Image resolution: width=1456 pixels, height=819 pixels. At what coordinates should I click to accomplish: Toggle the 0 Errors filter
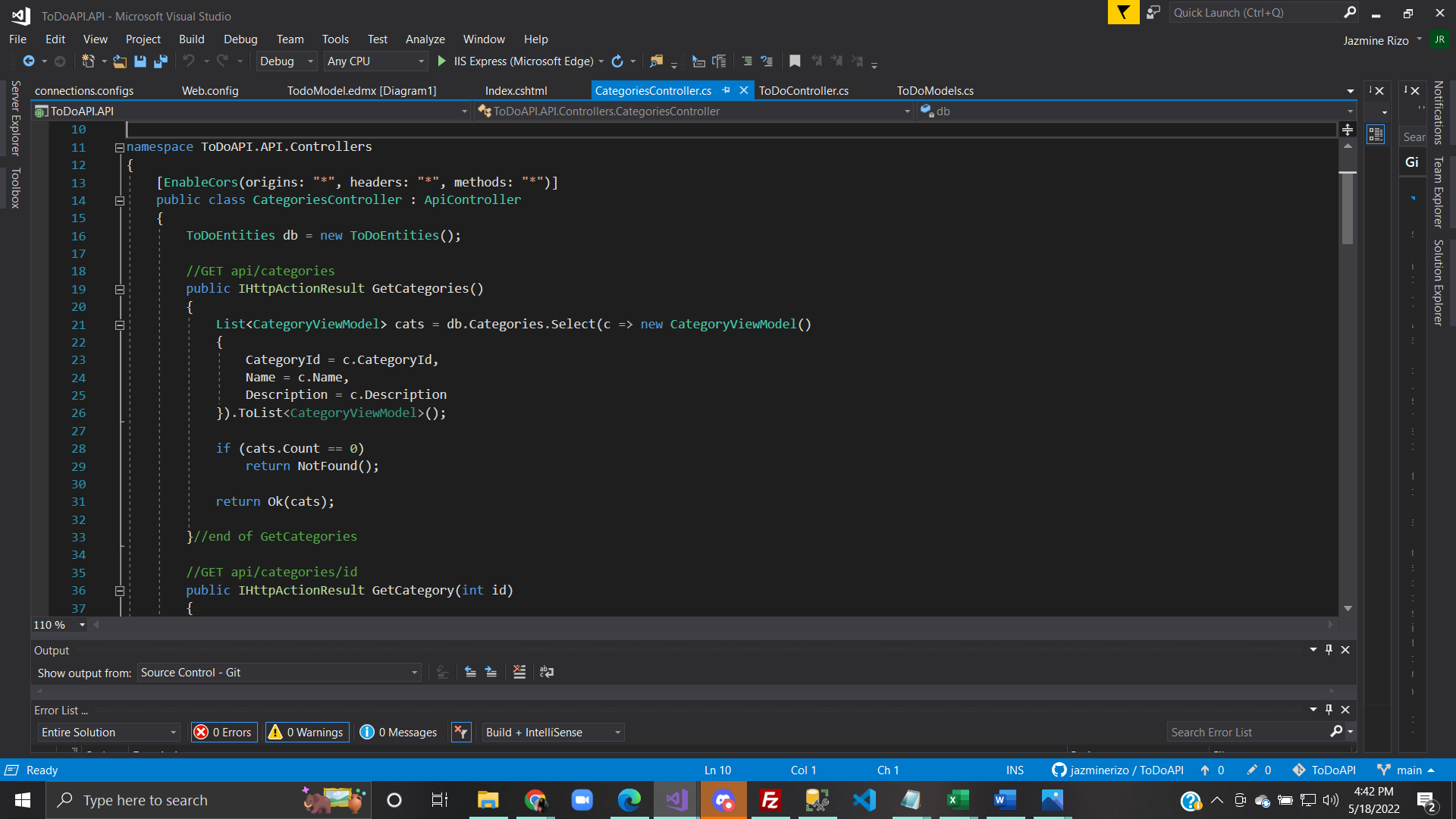click(x=224, y=732)
